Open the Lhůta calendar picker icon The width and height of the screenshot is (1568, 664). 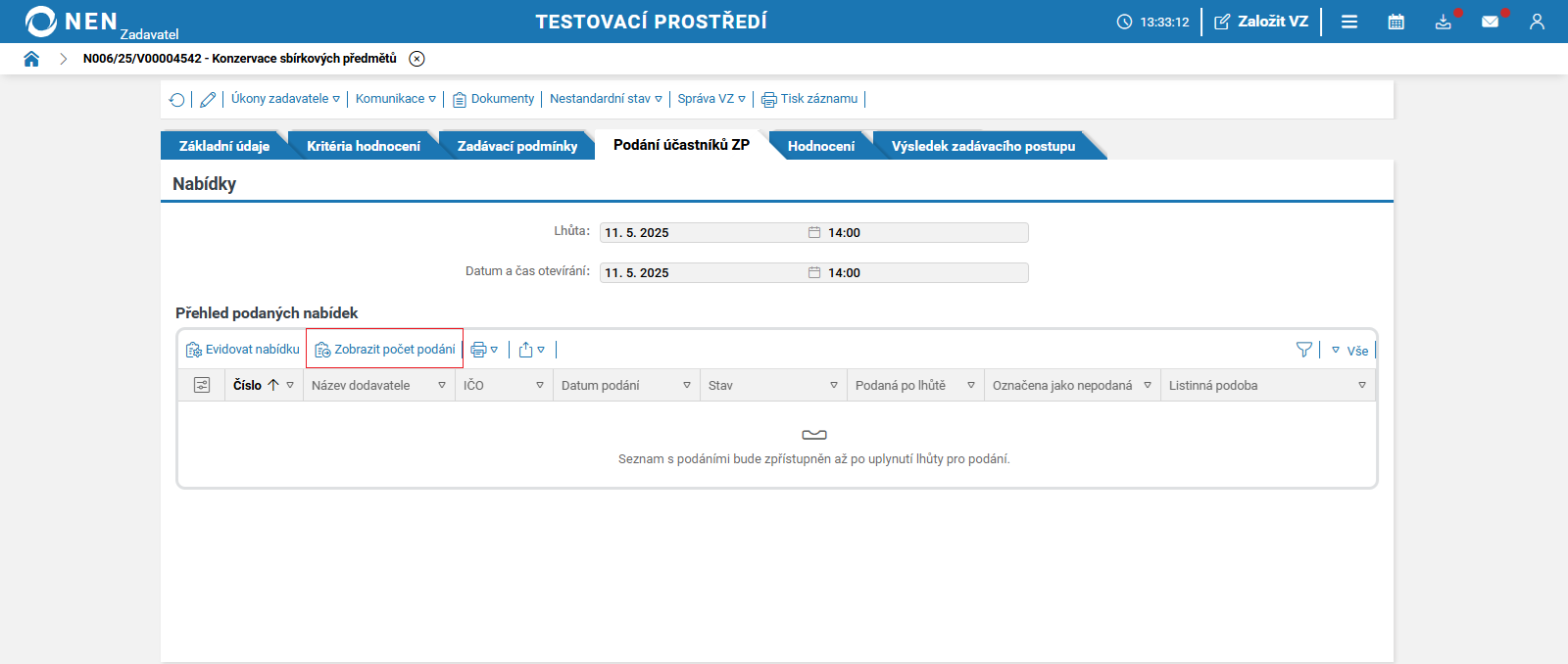tap(813, 232)
